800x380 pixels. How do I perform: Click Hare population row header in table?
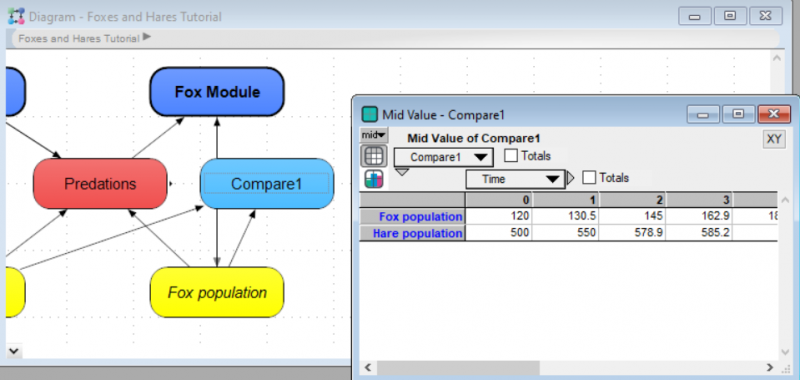tap(412, 233)
